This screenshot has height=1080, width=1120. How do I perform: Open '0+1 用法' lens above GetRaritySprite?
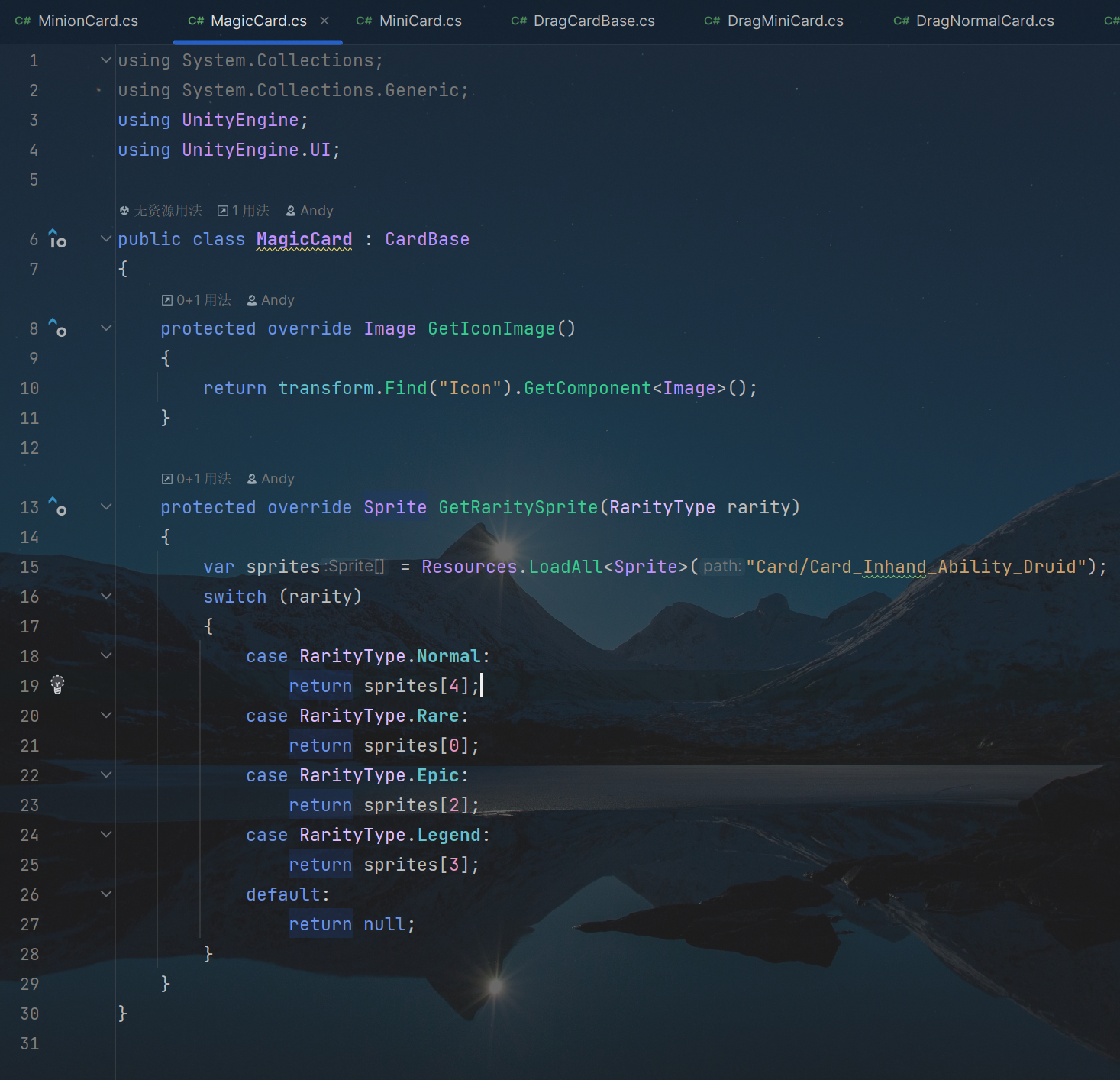tap(196, 479)
